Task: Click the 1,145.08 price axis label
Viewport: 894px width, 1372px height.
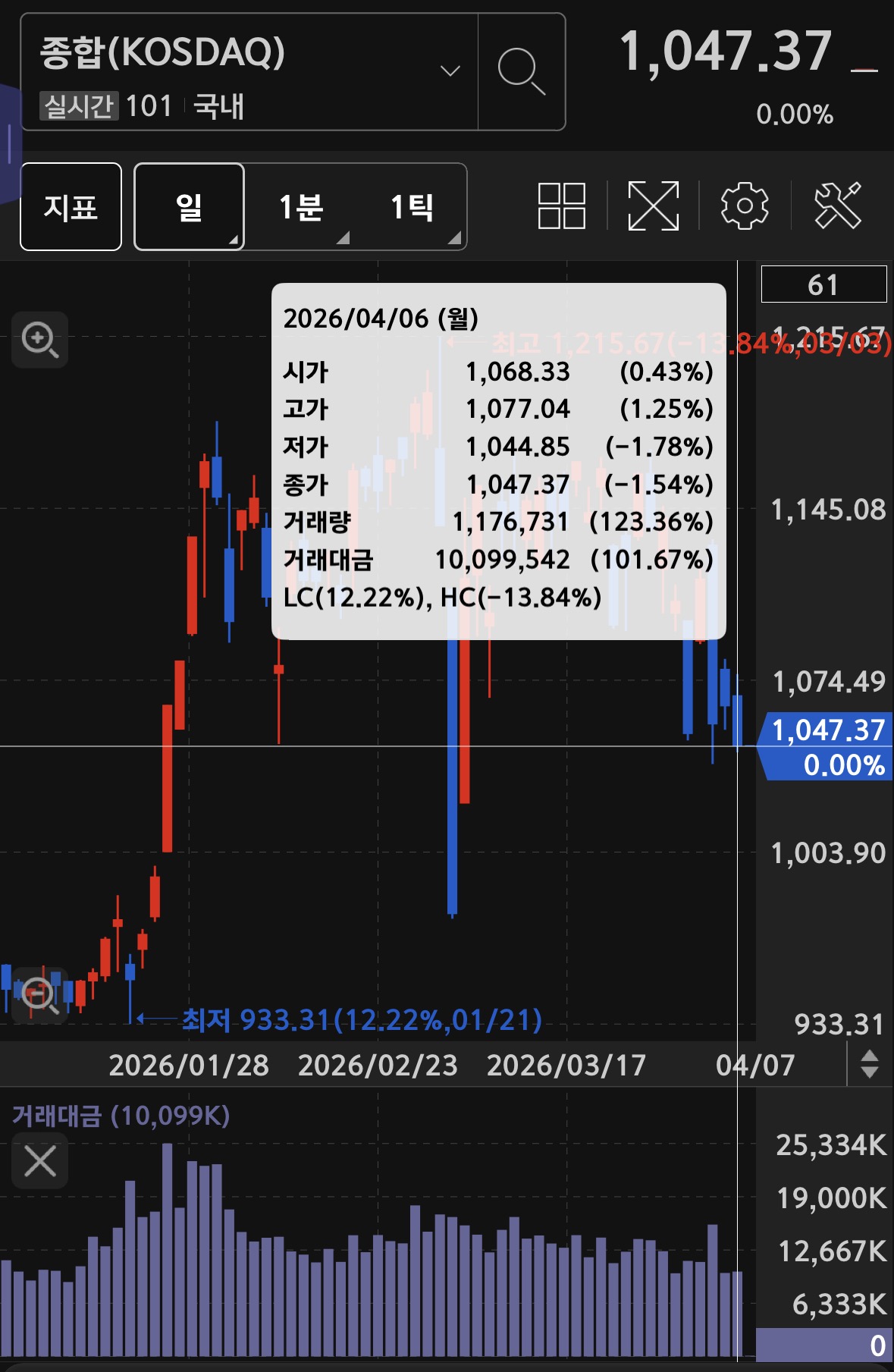Action: click(x=828, y=510)
